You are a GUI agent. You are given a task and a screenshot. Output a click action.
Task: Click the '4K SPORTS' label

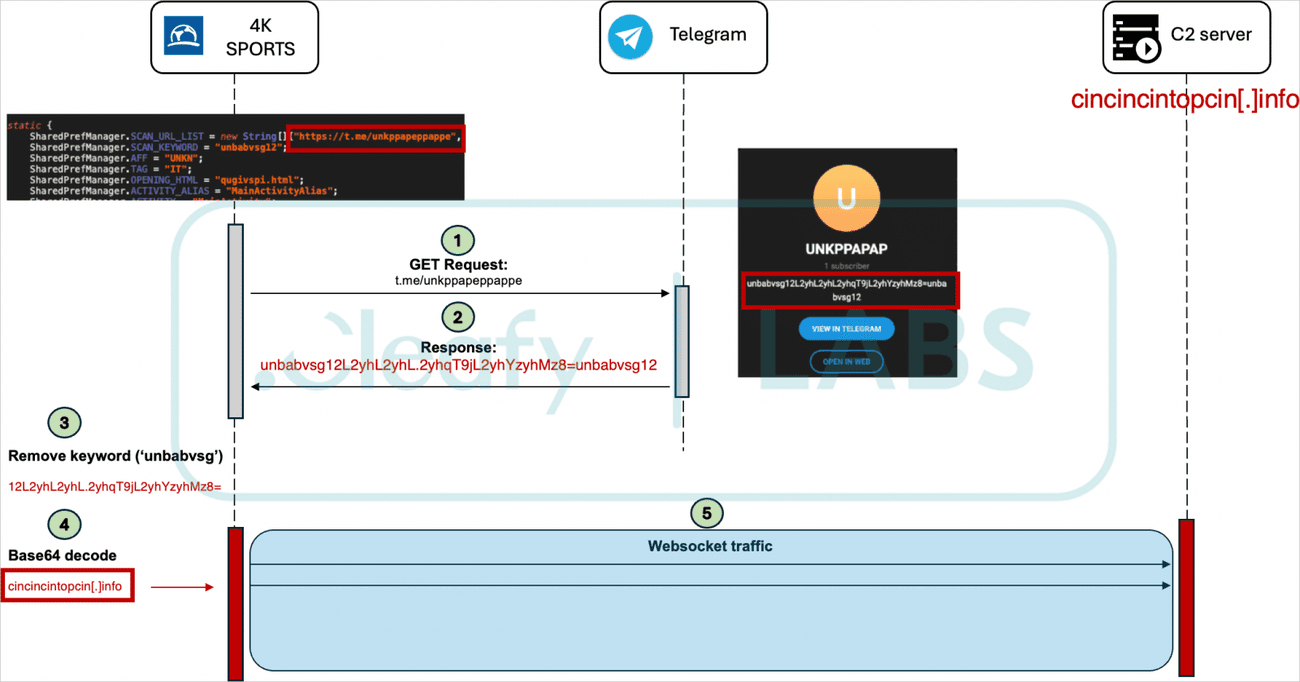click(x=261, y=38)
